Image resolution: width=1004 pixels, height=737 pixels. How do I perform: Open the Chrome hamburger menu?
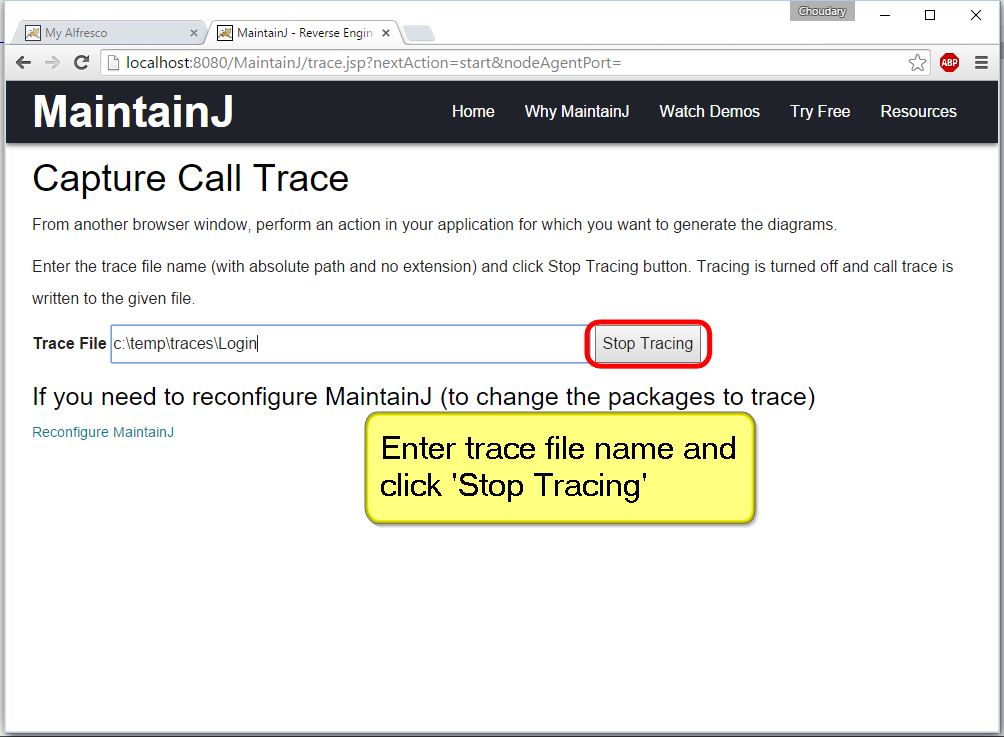point(981,63)
